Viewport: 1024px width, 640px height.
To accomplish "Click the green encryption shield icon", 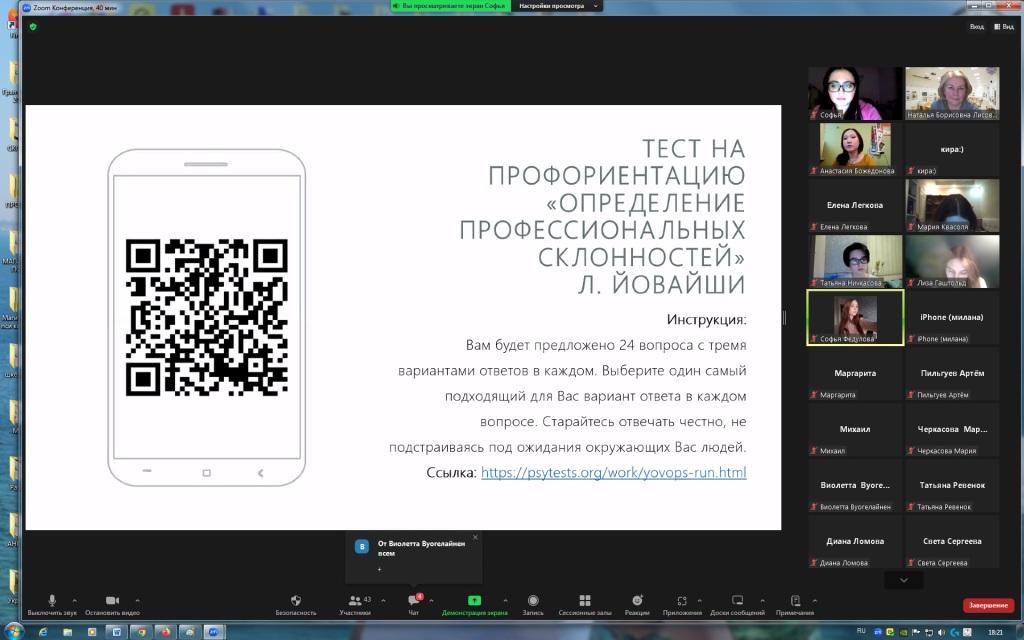I will [x=33, y=27].
